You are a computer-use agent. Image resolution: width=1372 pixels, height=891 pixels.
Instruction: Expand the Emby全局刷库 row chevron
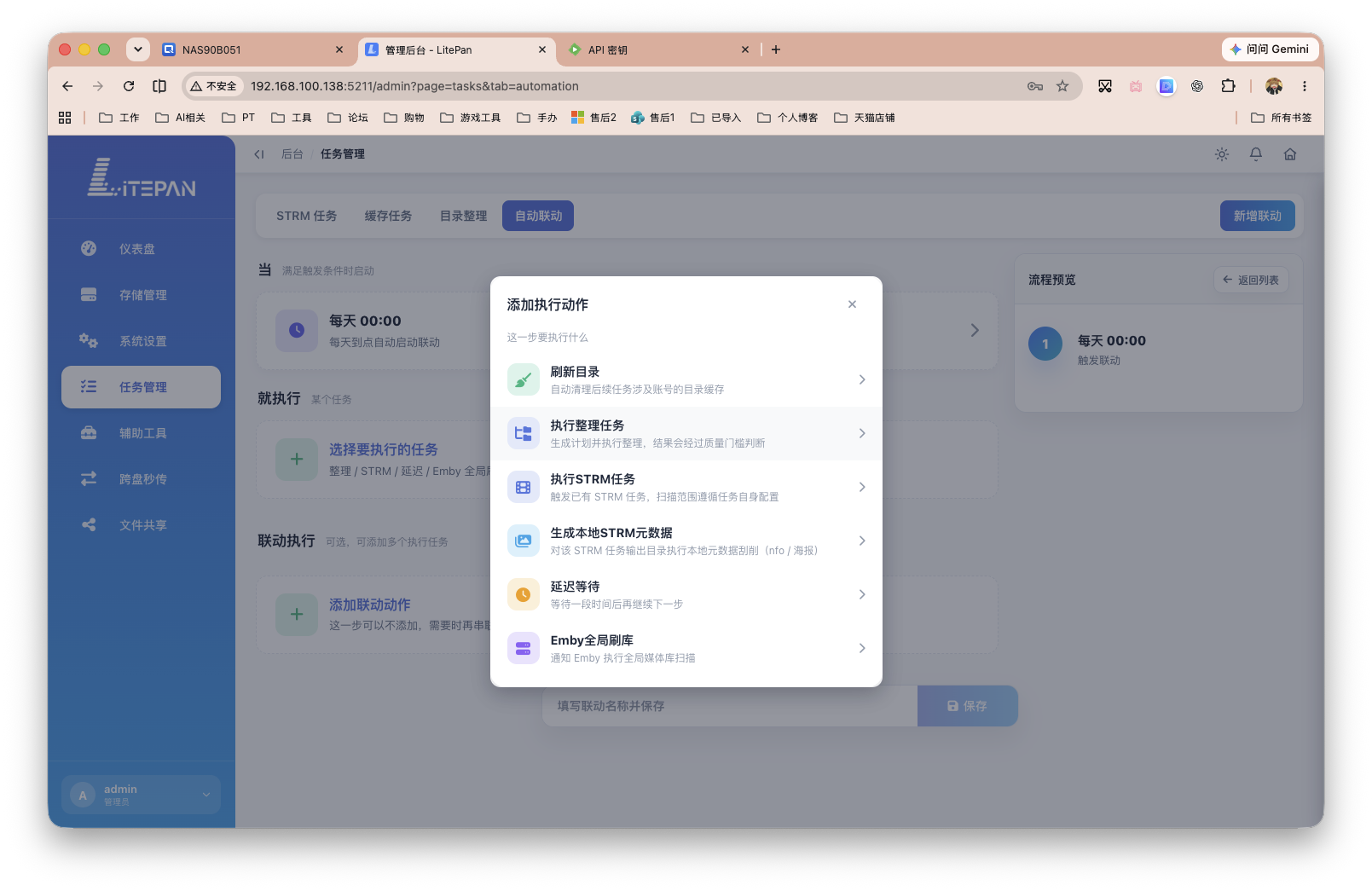(862, 648)
